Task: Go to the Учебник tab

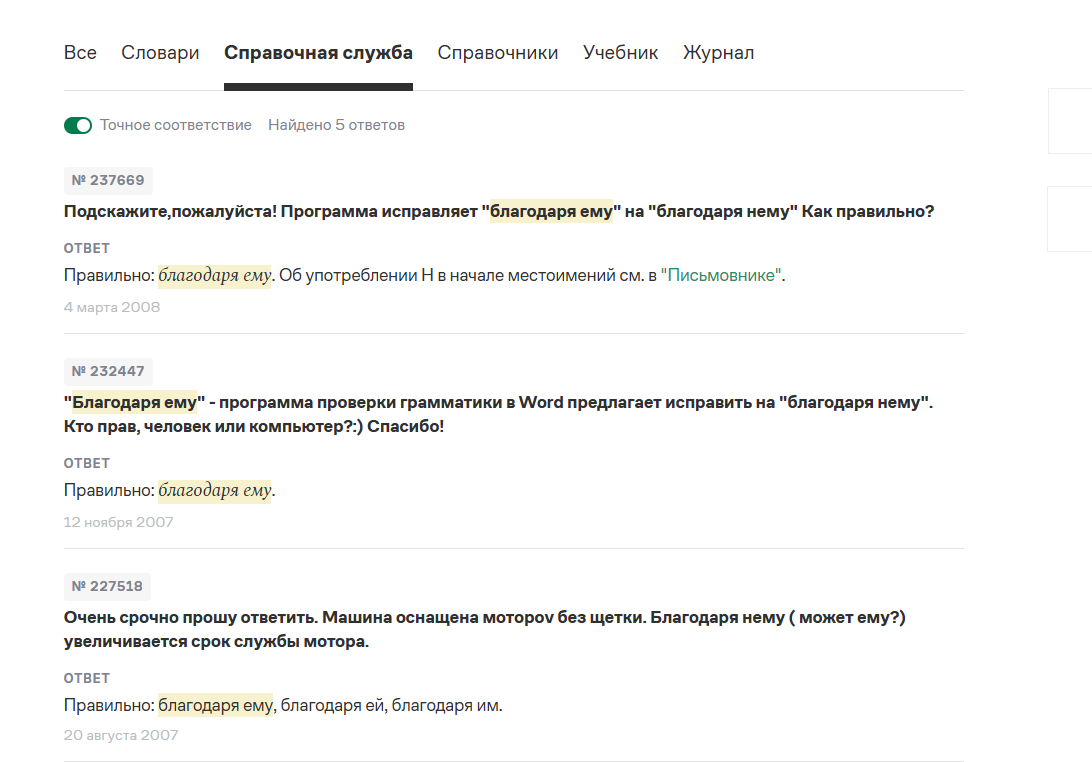Action: [x=621, y=53]
